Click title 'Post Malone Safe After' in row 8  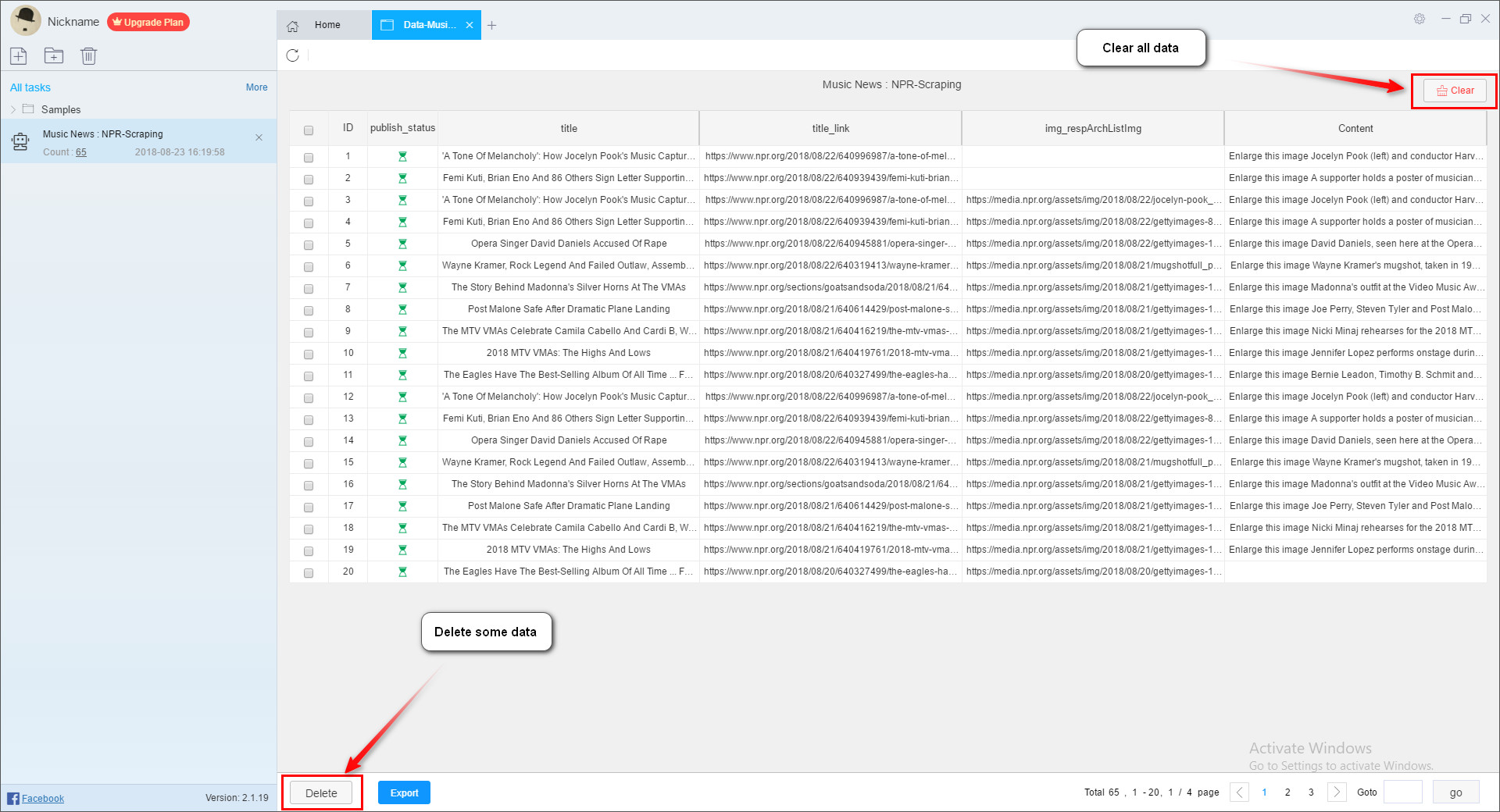tap(569, 309)
